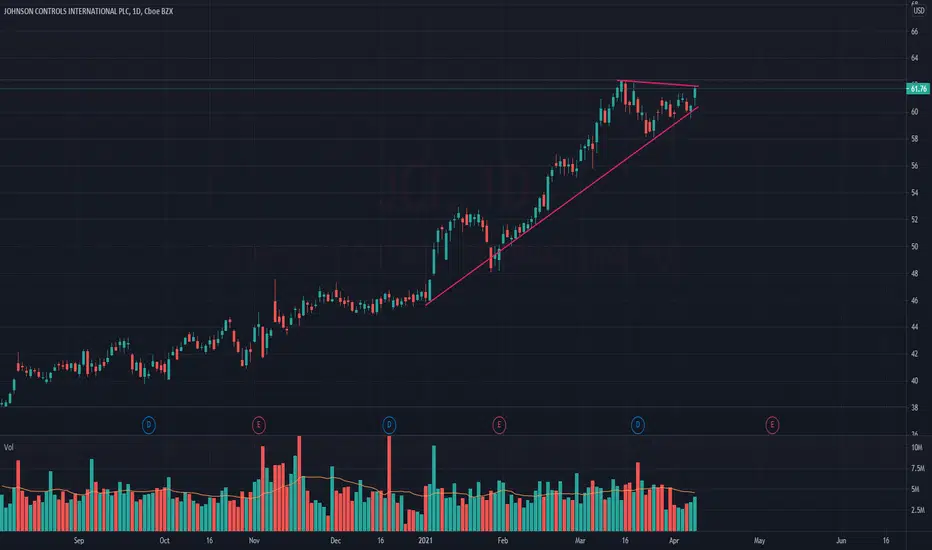The height and width of the screenshot is (550, 932).
Task: Click the tallest red volume bar in mid-December
Action: (x=389, y=483)
